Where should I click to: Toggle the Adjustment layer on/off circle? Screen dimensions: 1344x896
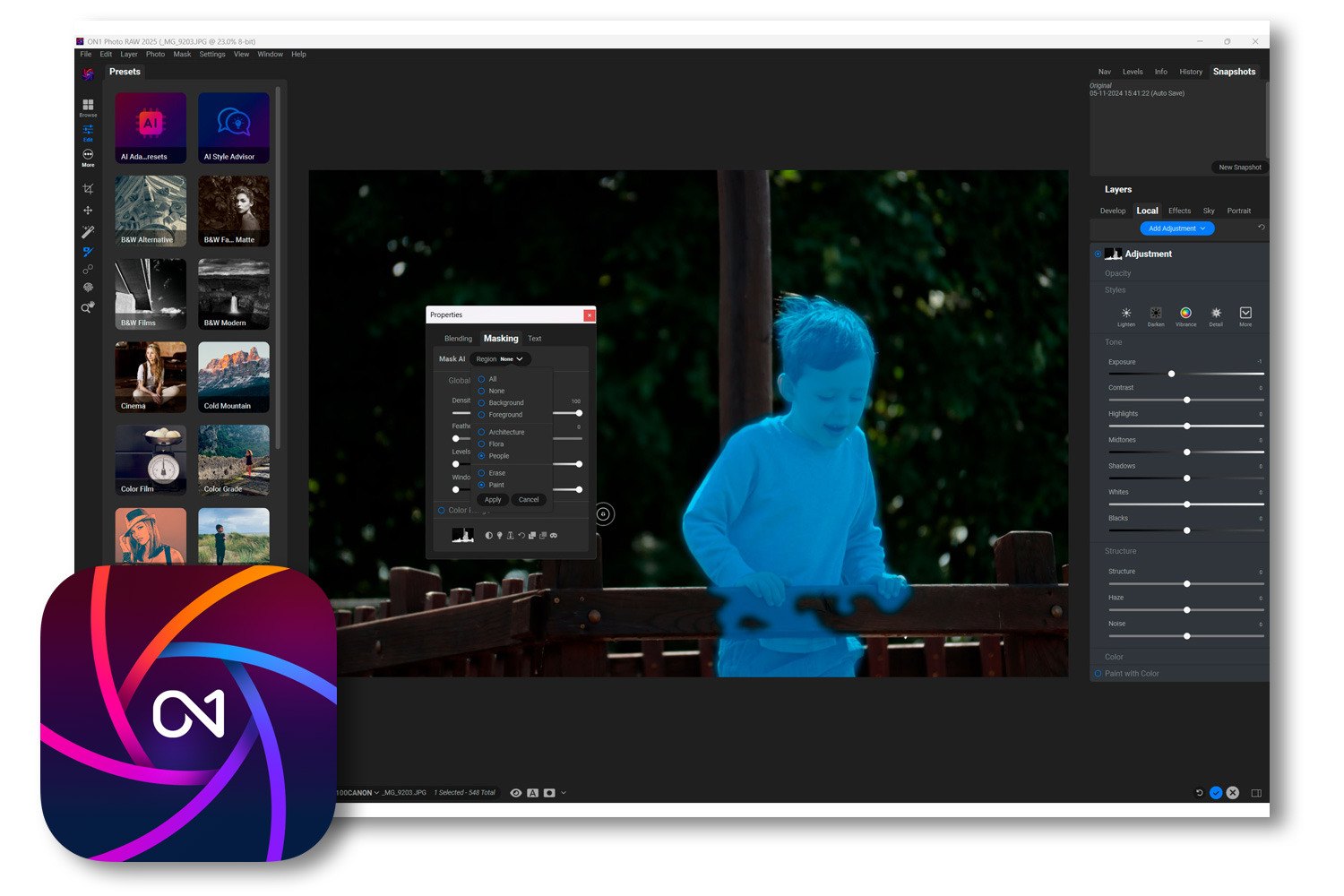1098,254
